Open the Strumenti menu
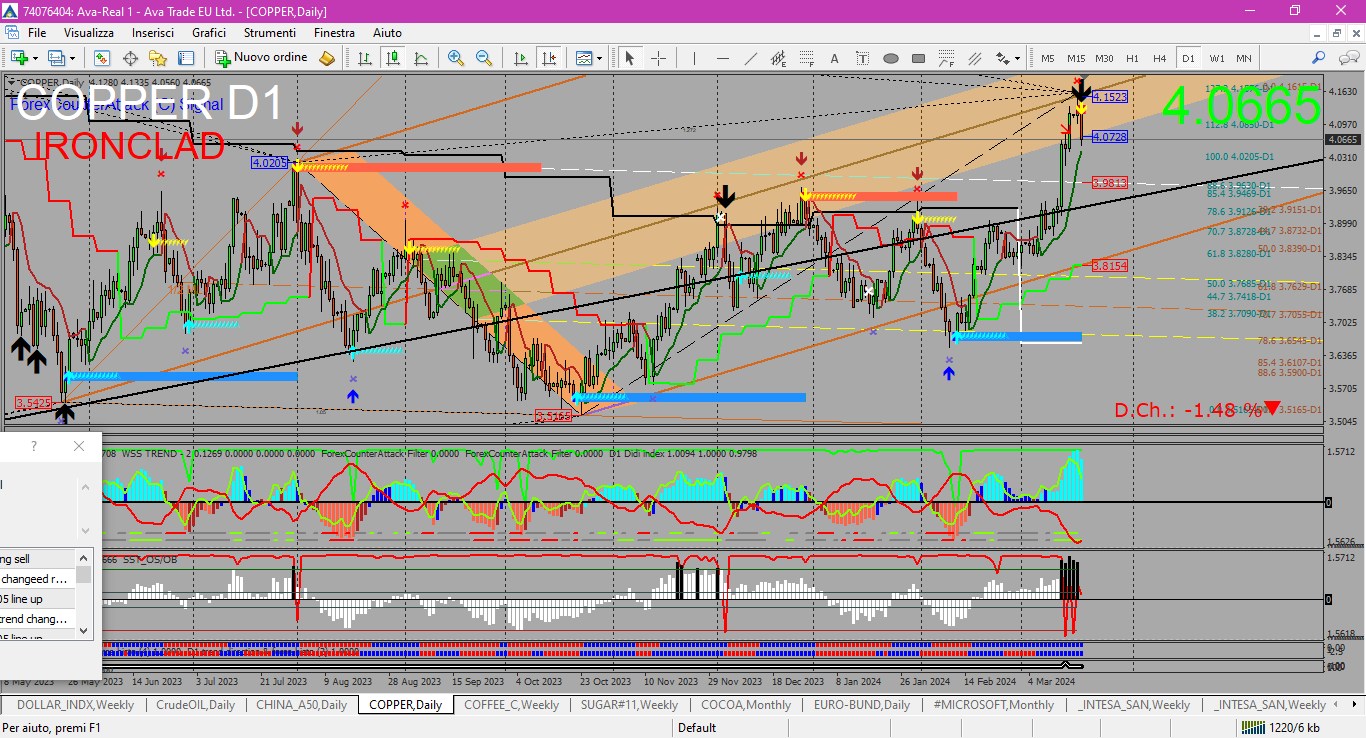Screen dimensions: 1366x738 (270, 33)
